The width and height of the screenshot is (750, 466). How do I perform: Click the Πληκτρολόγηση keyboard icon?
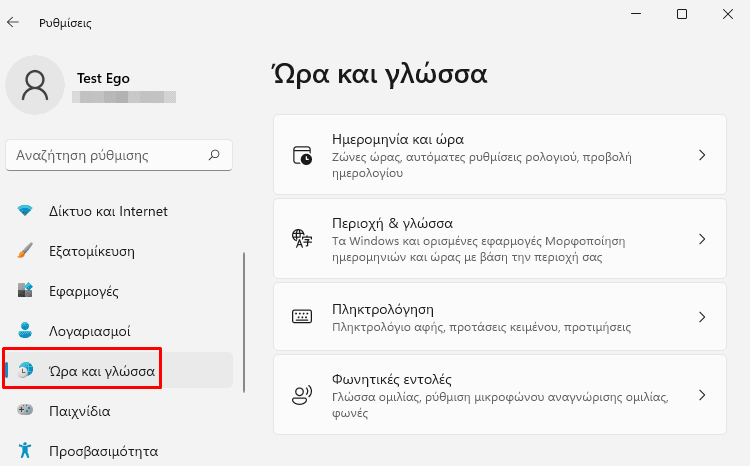coord(302,317)
